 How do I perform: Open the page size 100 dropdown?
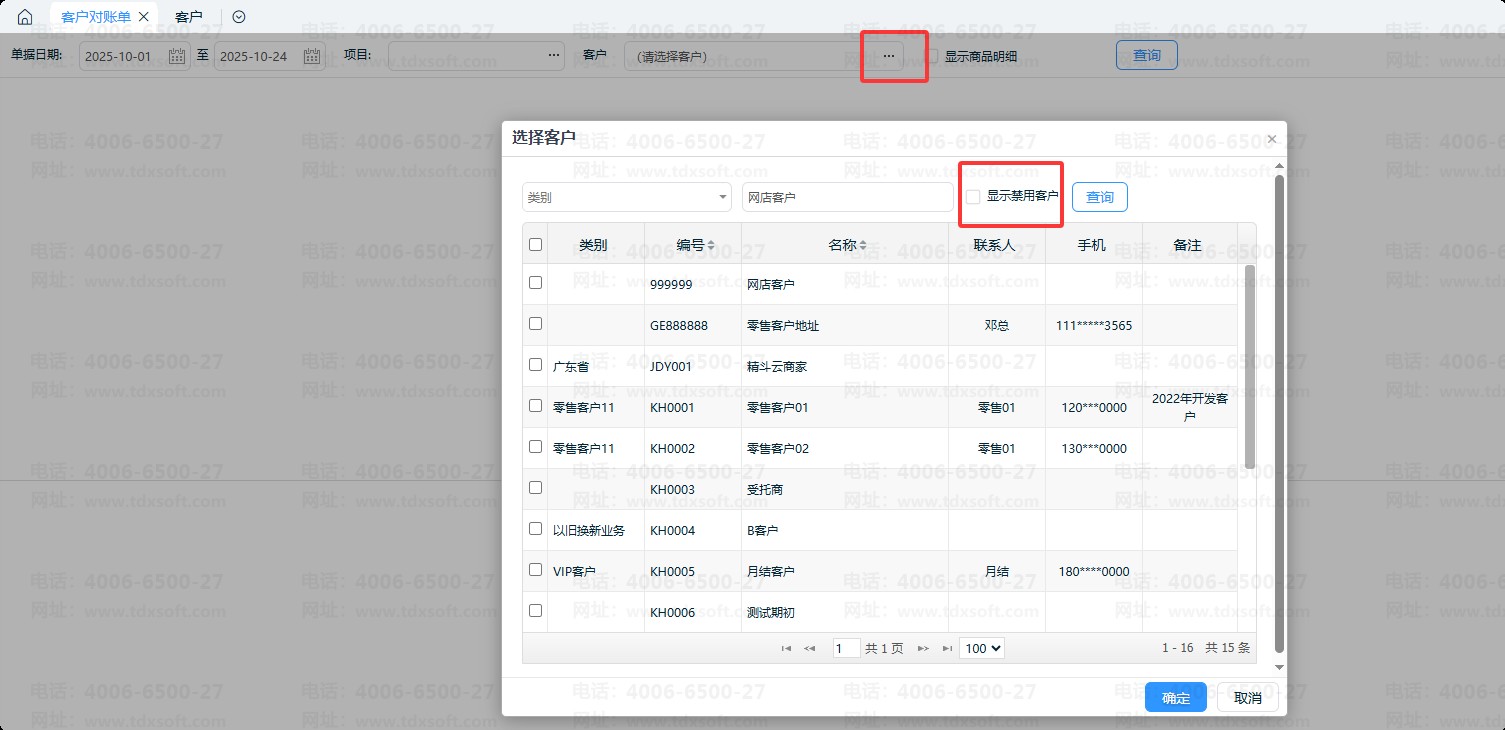pyautogui.click(x=981, y=648)
